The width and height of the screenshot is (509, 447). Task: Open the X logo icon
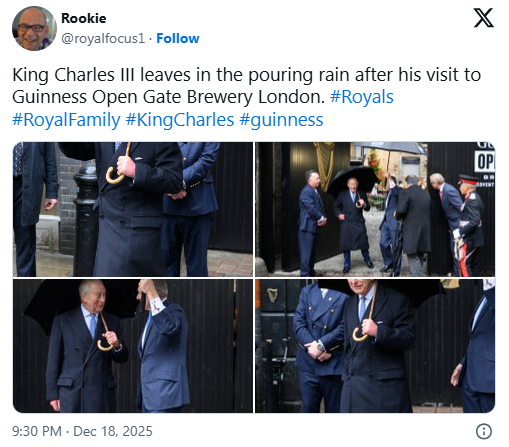point(484,18)
